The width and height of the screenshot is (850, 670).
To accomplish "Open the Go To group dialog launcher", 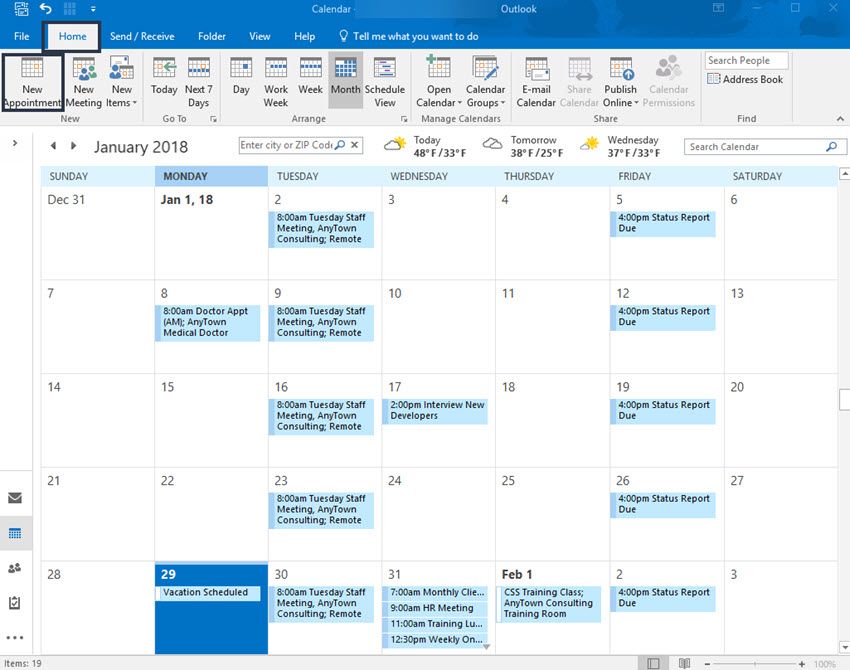I will point(213,119).
